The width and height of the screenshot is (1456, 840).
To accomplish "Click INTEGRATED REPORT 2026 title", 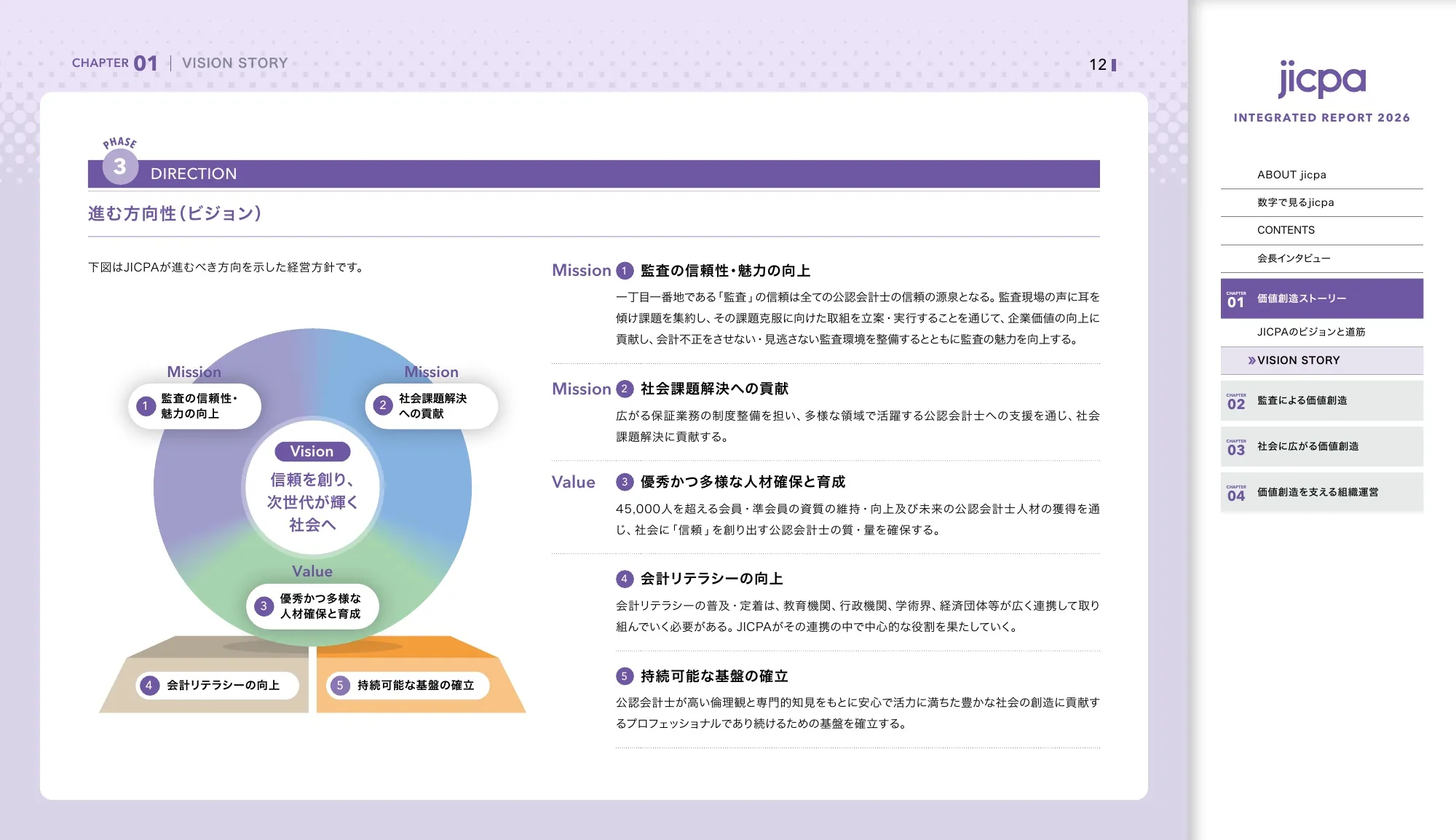I will (x=1321, y=118).
